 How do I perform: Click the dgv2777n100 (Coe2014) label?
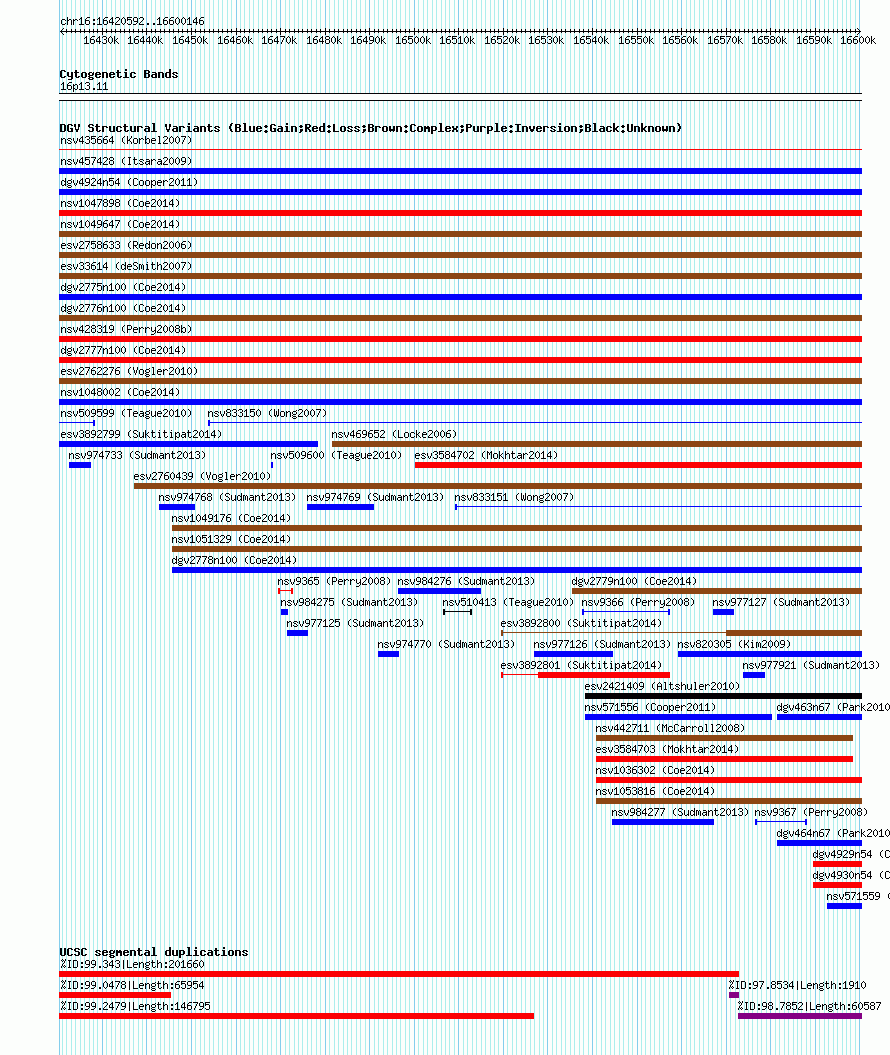click(123, 350)
